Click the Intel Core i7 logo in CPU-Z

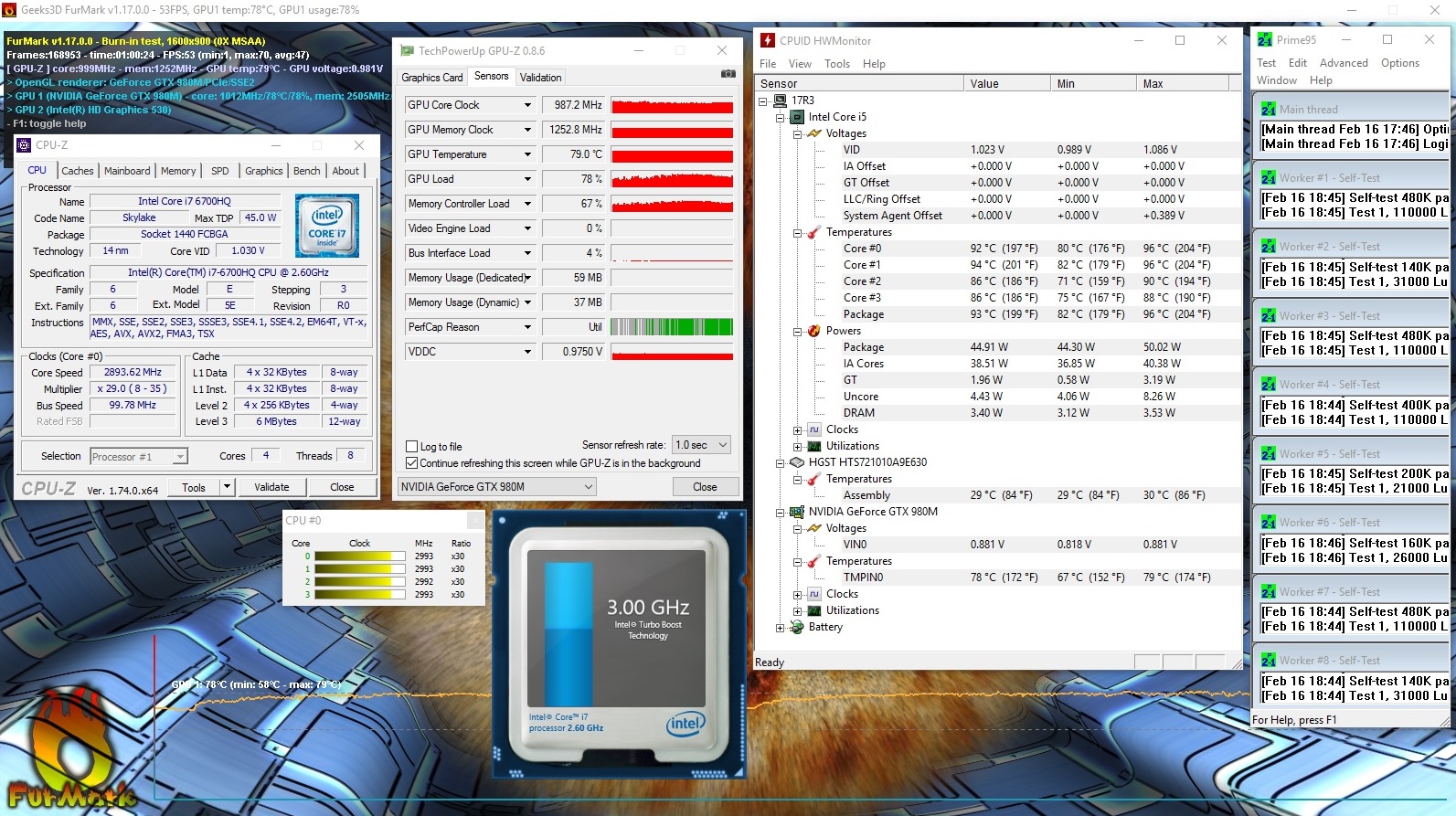pyautogui.click(x=327, y=225)
